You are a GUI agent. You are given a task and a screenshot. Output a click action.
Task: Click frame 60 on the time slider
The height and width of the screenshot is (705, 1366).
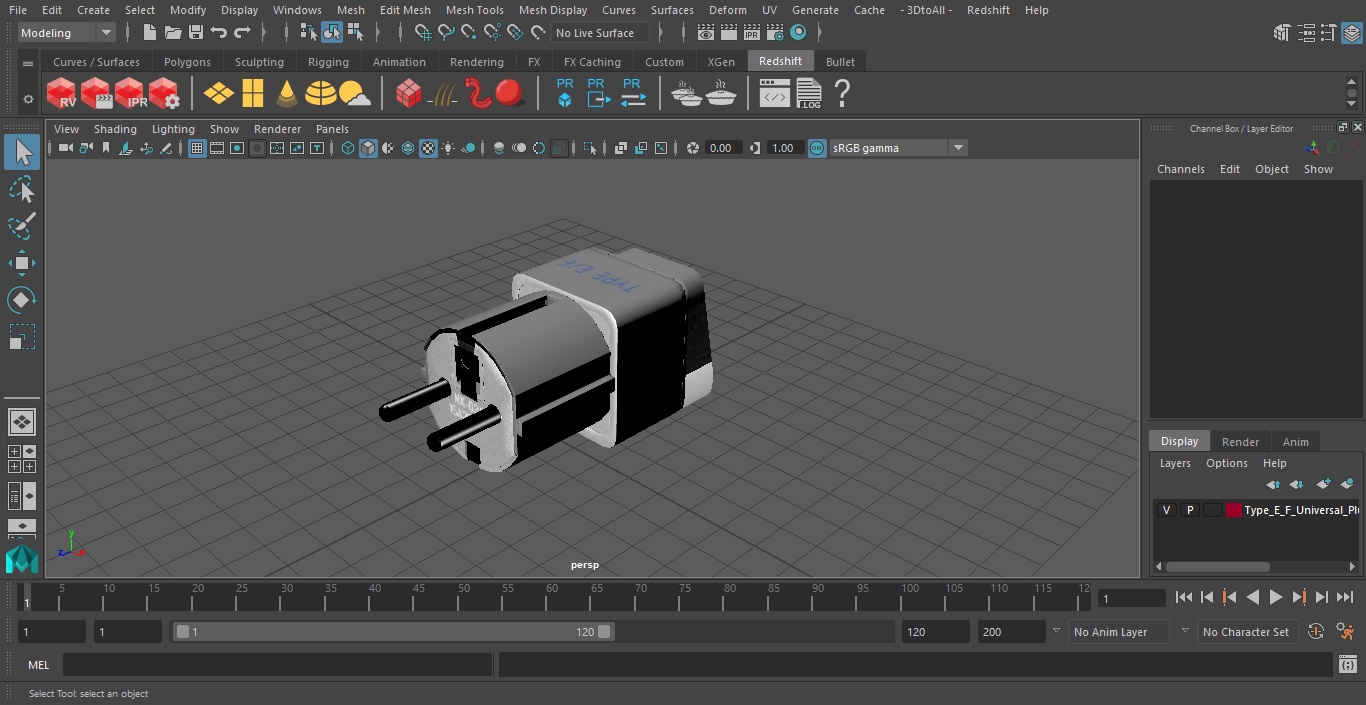click(x=552, y=598)
